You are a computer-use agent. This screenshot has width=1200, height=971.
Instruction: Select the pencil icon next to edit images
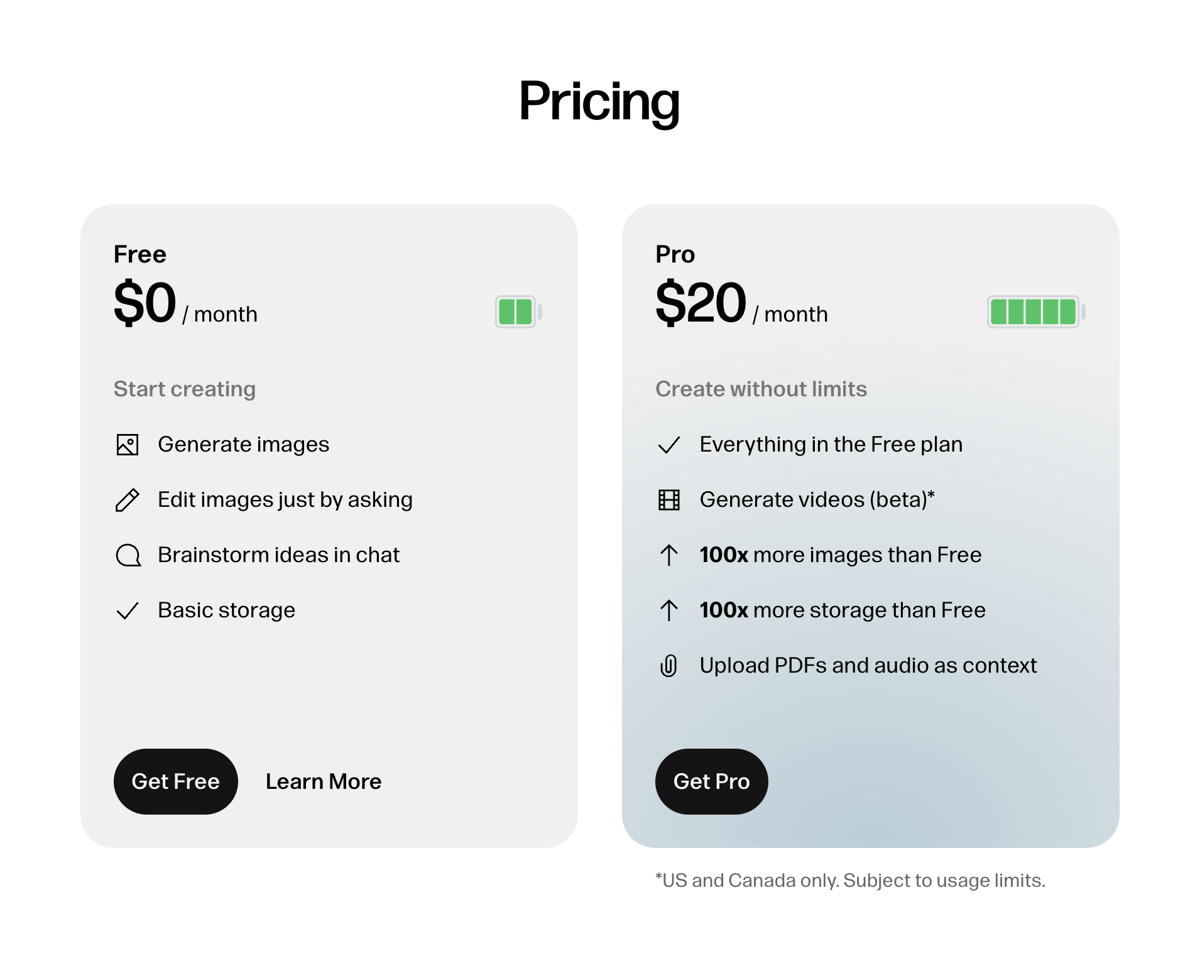click(x=128, y=499)
